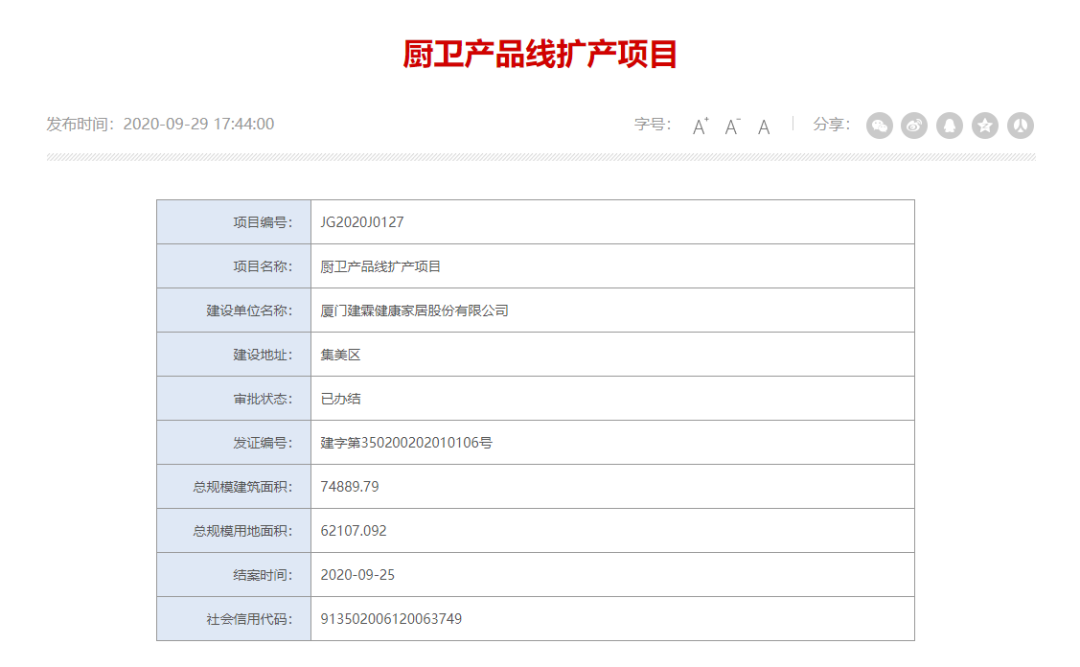Select social credit code 913502006120063749

(391, 619)
